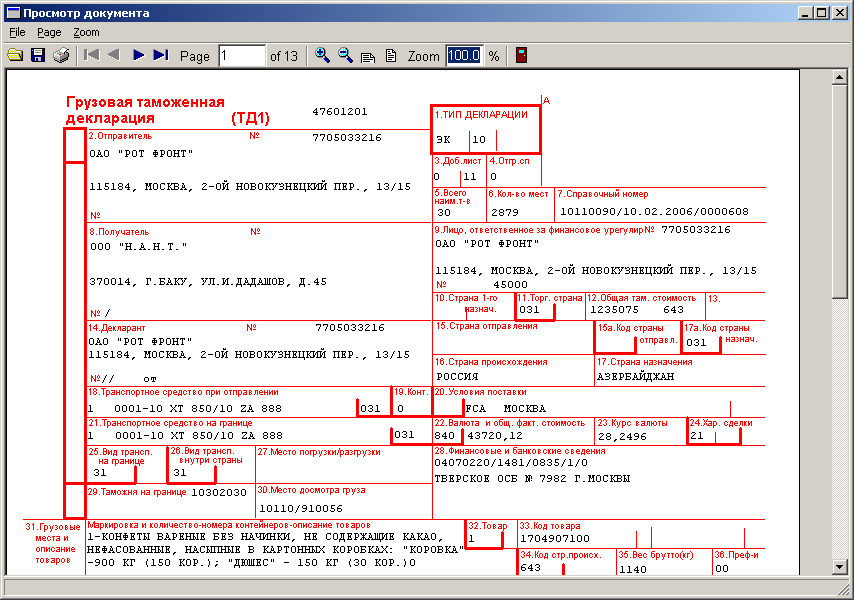The image size is (854, 600).
Task: Go to next page arrow
Action: (138, 55)
